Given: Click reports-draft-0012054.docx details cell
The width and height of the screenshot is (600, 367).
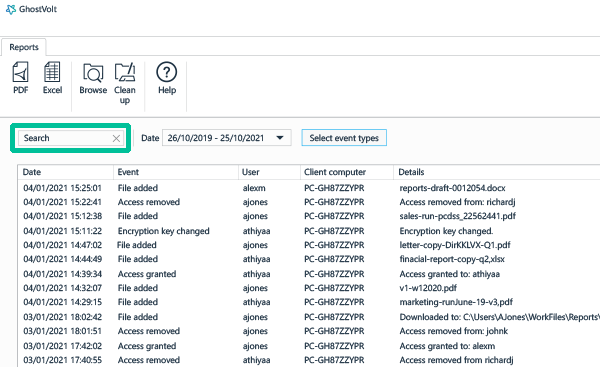Looking at the screenshot, I should tap(452, 188).
